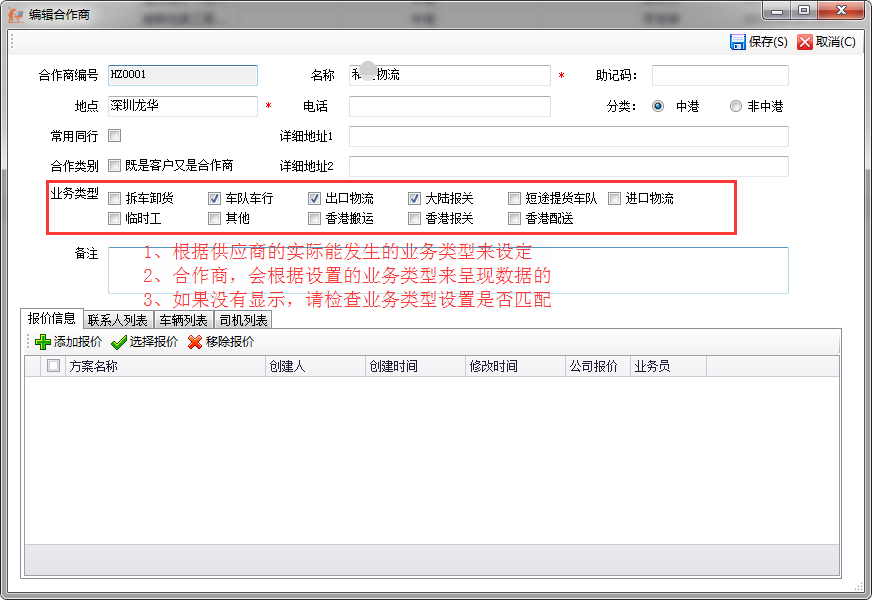Click the 移除报价 red X icon
Viewport: 872px width, 600px height.
pos(195,342)
